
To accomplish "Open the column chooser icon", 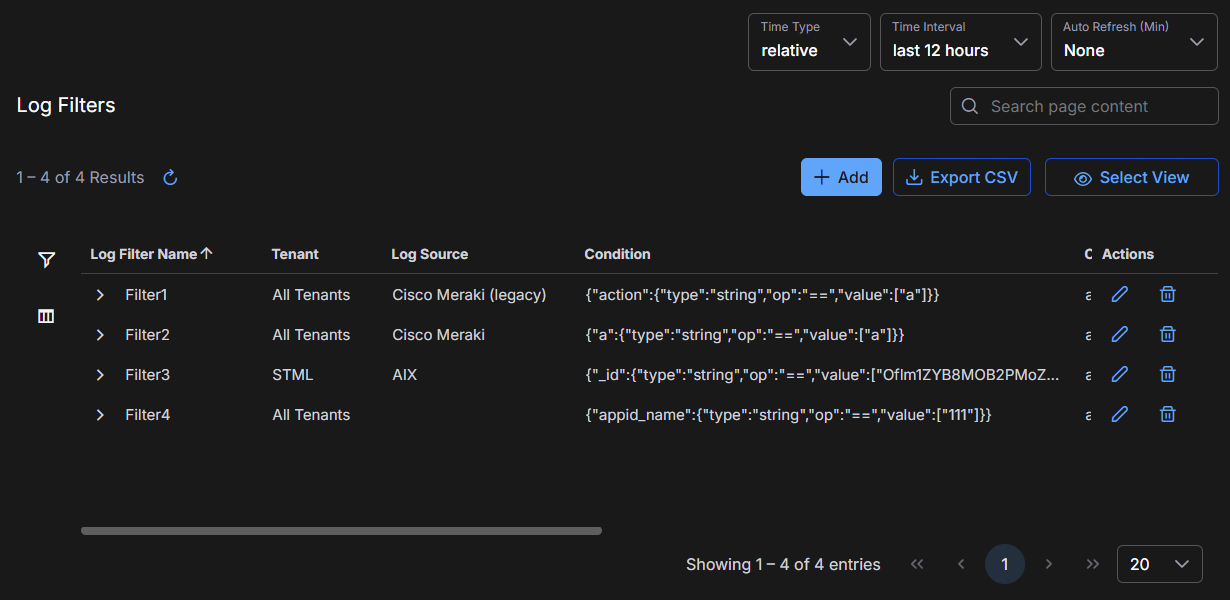I will [x=46, y=316].
